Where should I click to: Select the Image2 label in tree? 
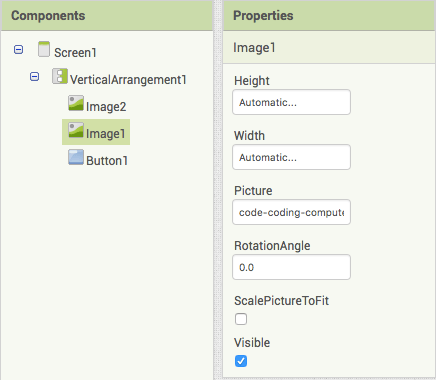click(106, 107)
